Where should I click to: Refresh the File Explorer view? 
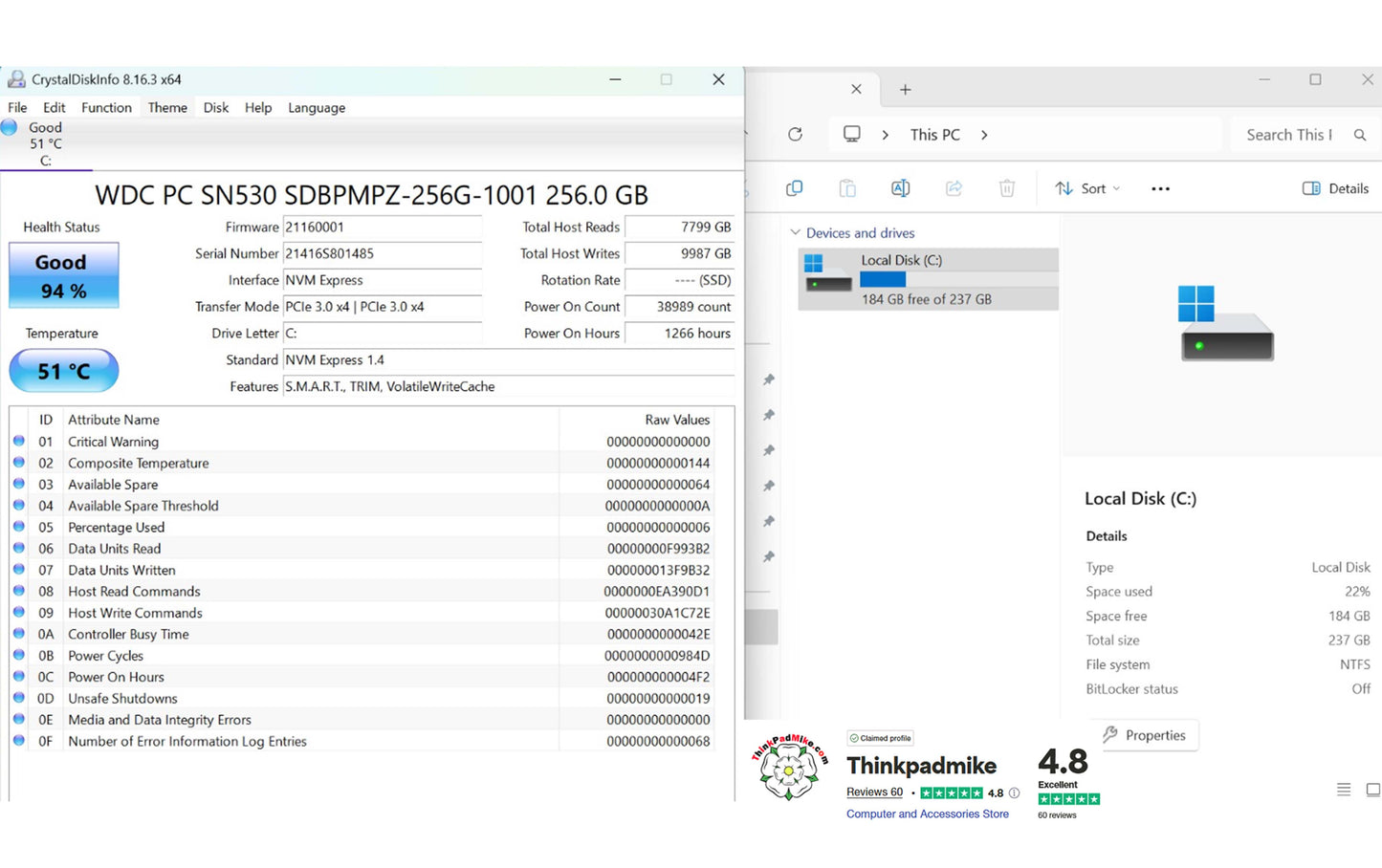click(795, 135)
